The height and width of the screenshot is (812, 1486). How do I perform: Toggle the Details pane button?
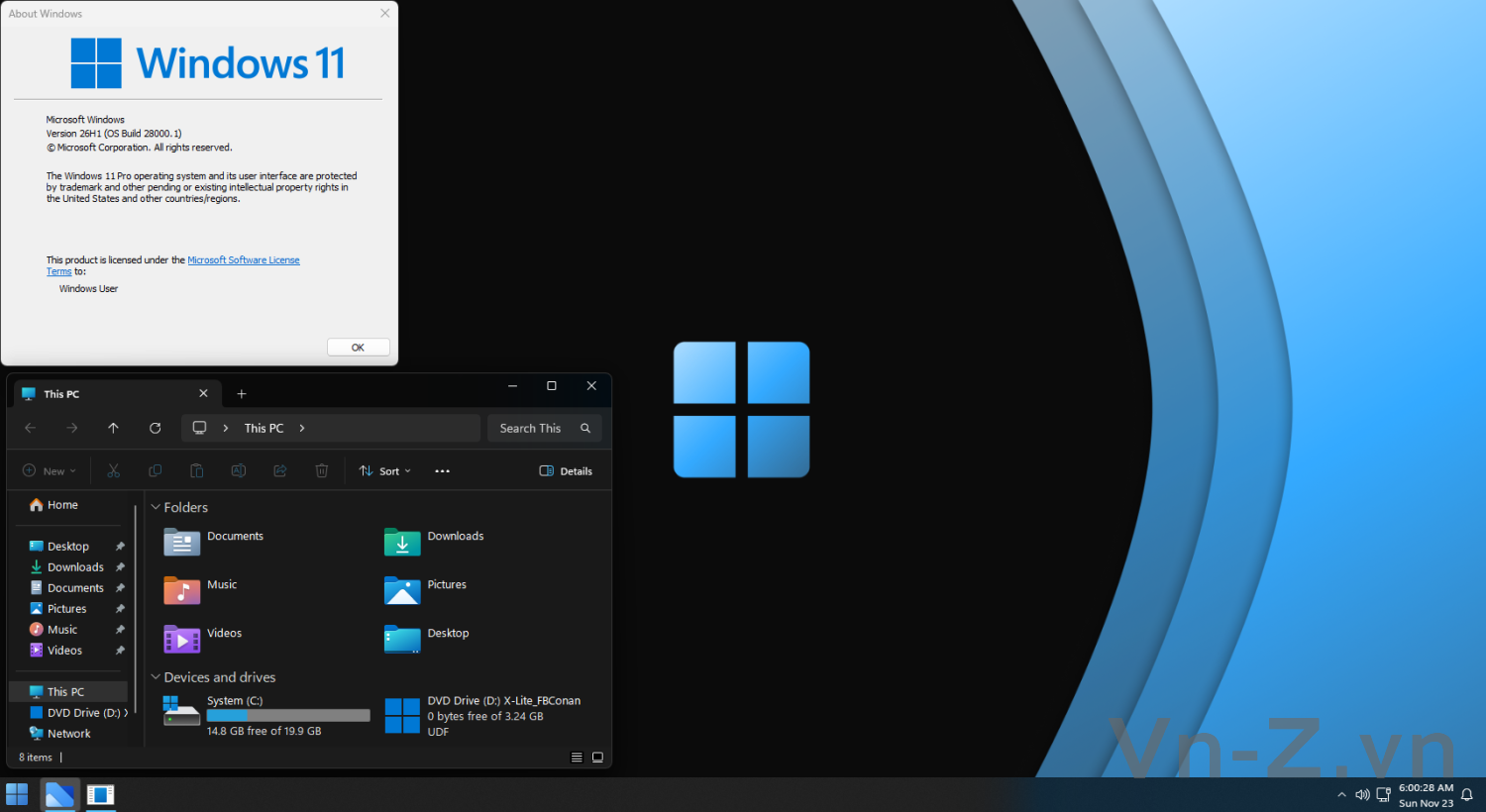coord(566,471)
